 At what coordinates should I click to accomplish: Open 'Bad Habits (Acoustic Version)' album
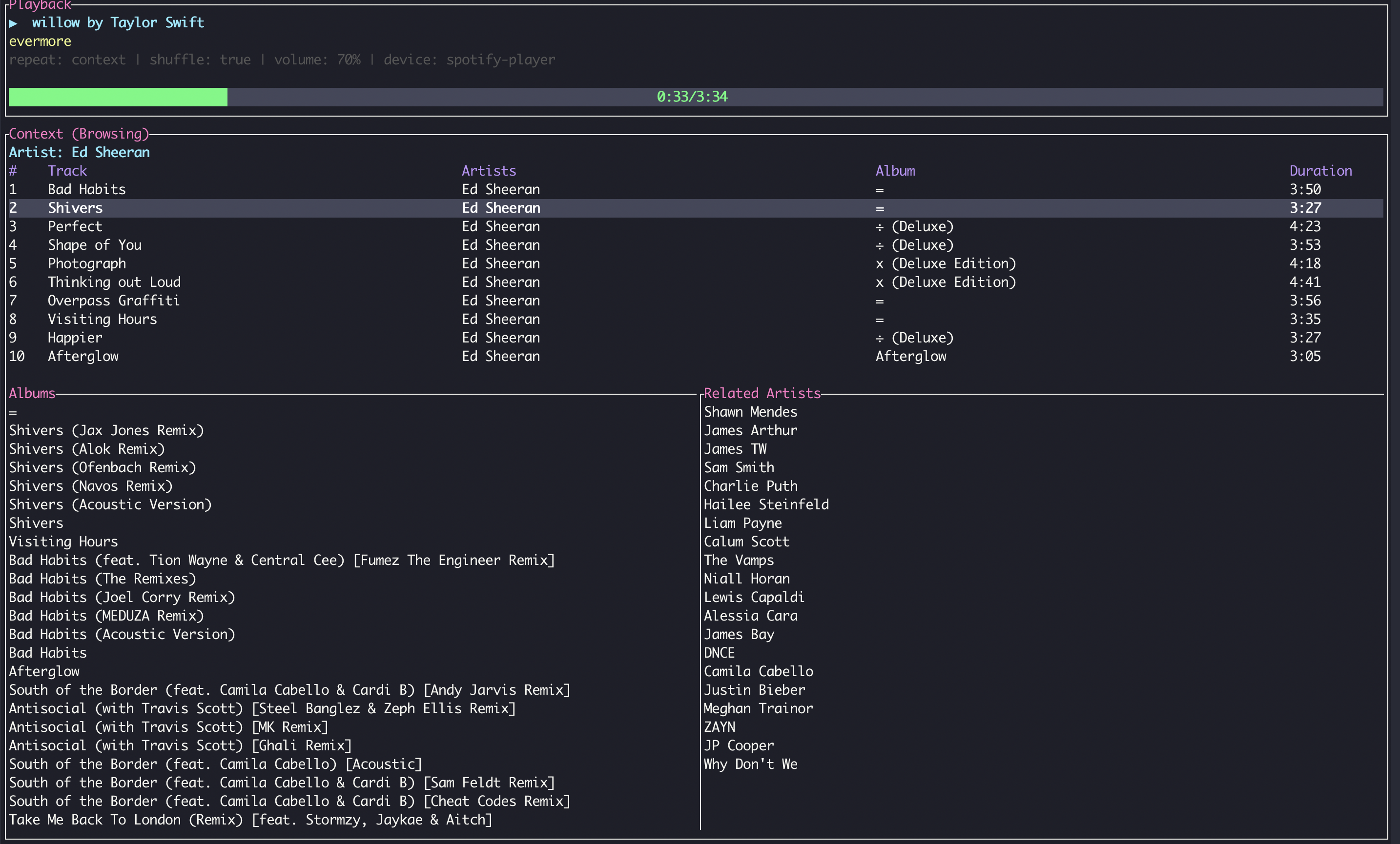tap(122, 634)
